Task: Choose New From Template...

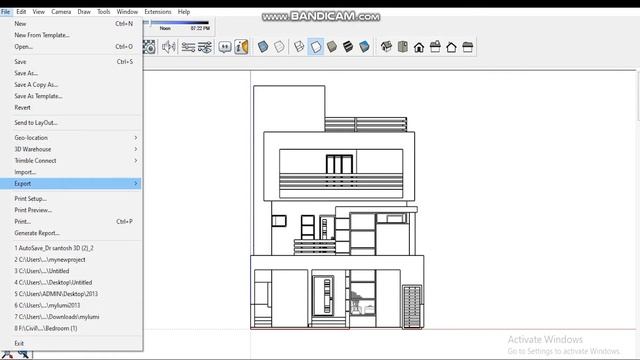Action: tap(71, 35)
